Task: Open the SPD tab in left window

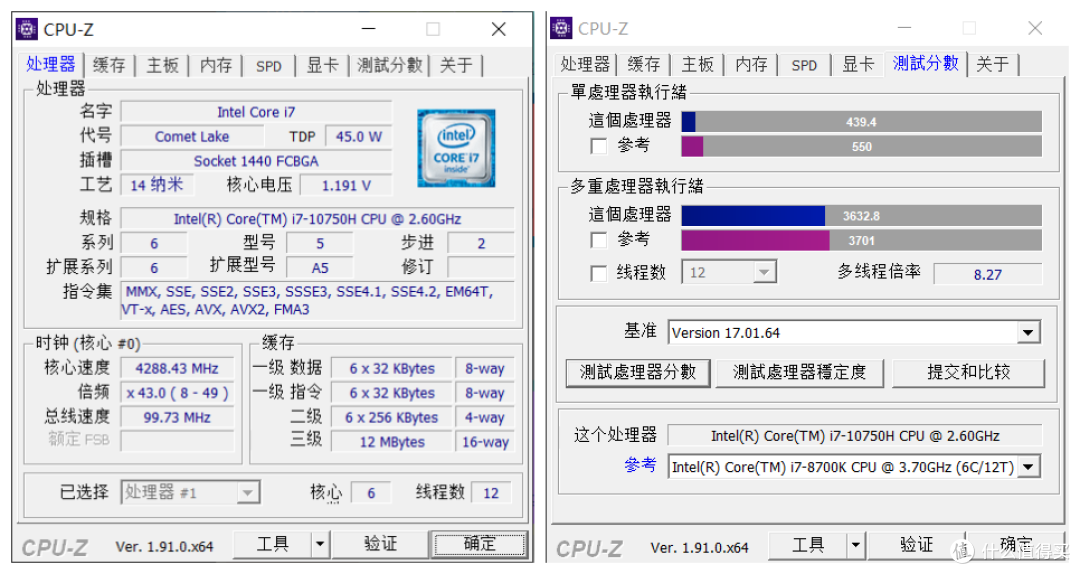Action: tap(269, 66)
